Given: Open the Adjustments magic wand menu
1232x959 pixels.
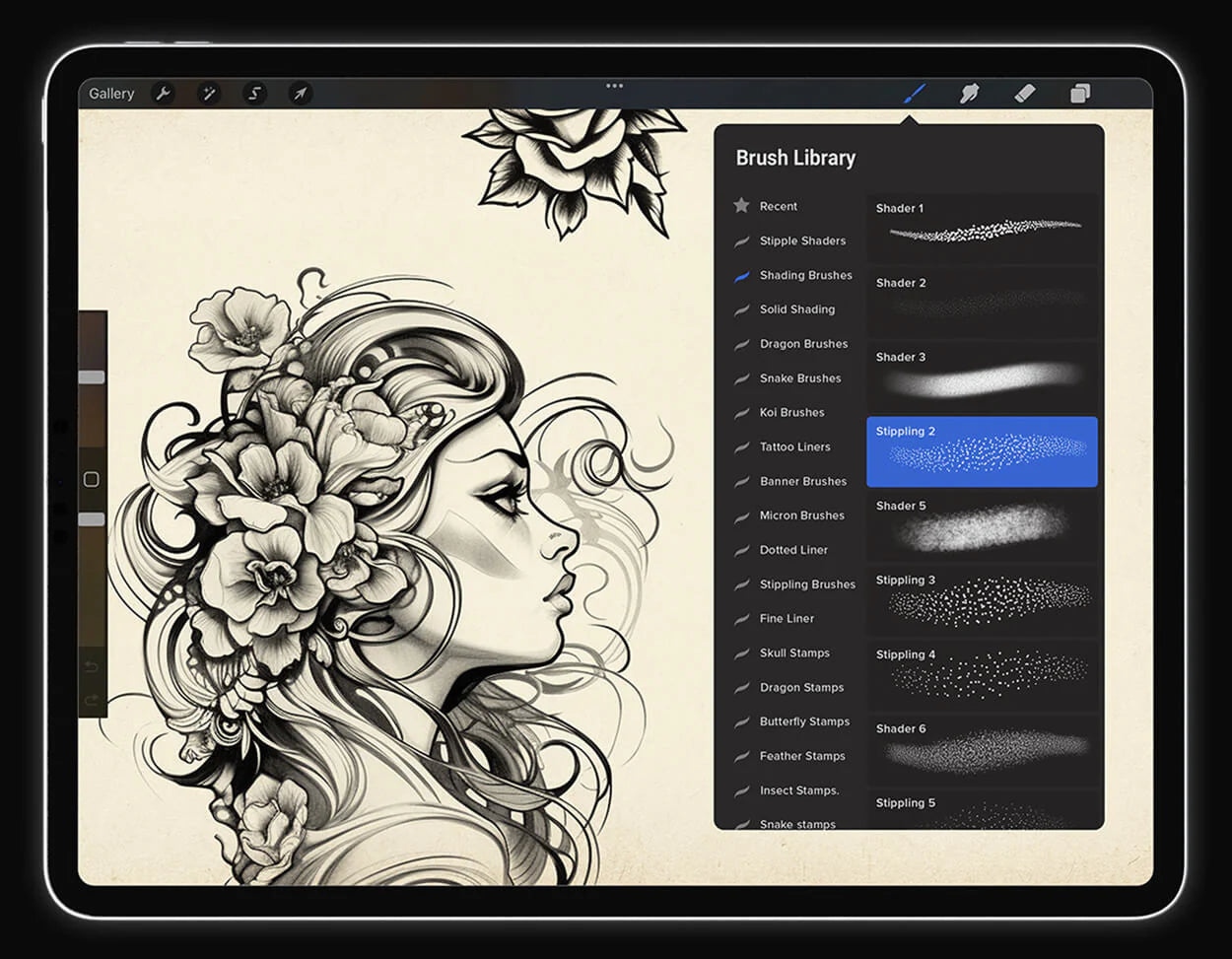Looking at the screenshot, I should [x=209, y=94].
